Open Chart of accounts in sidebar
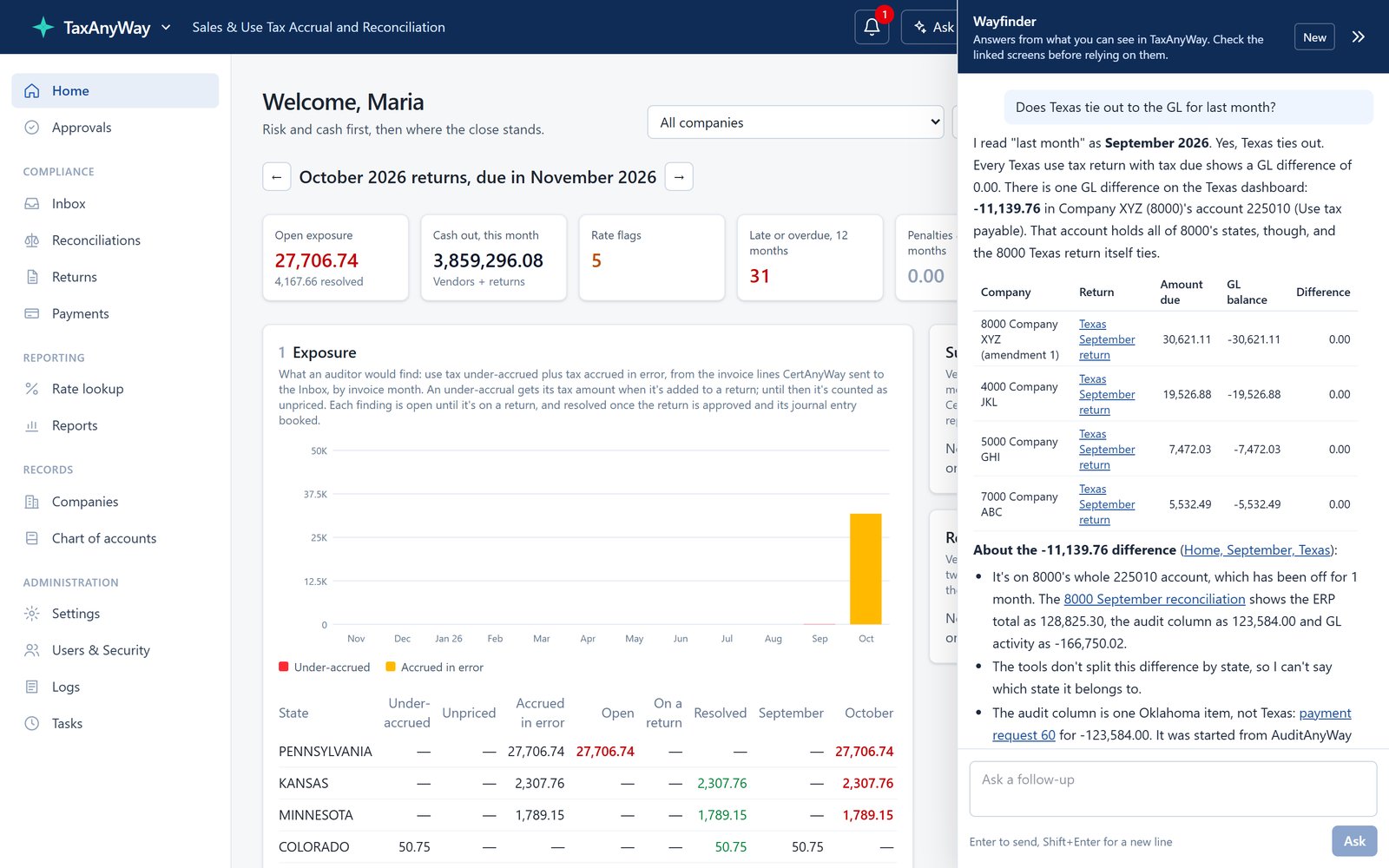Viewport: 1389px width, 868px height. point(115,538)
